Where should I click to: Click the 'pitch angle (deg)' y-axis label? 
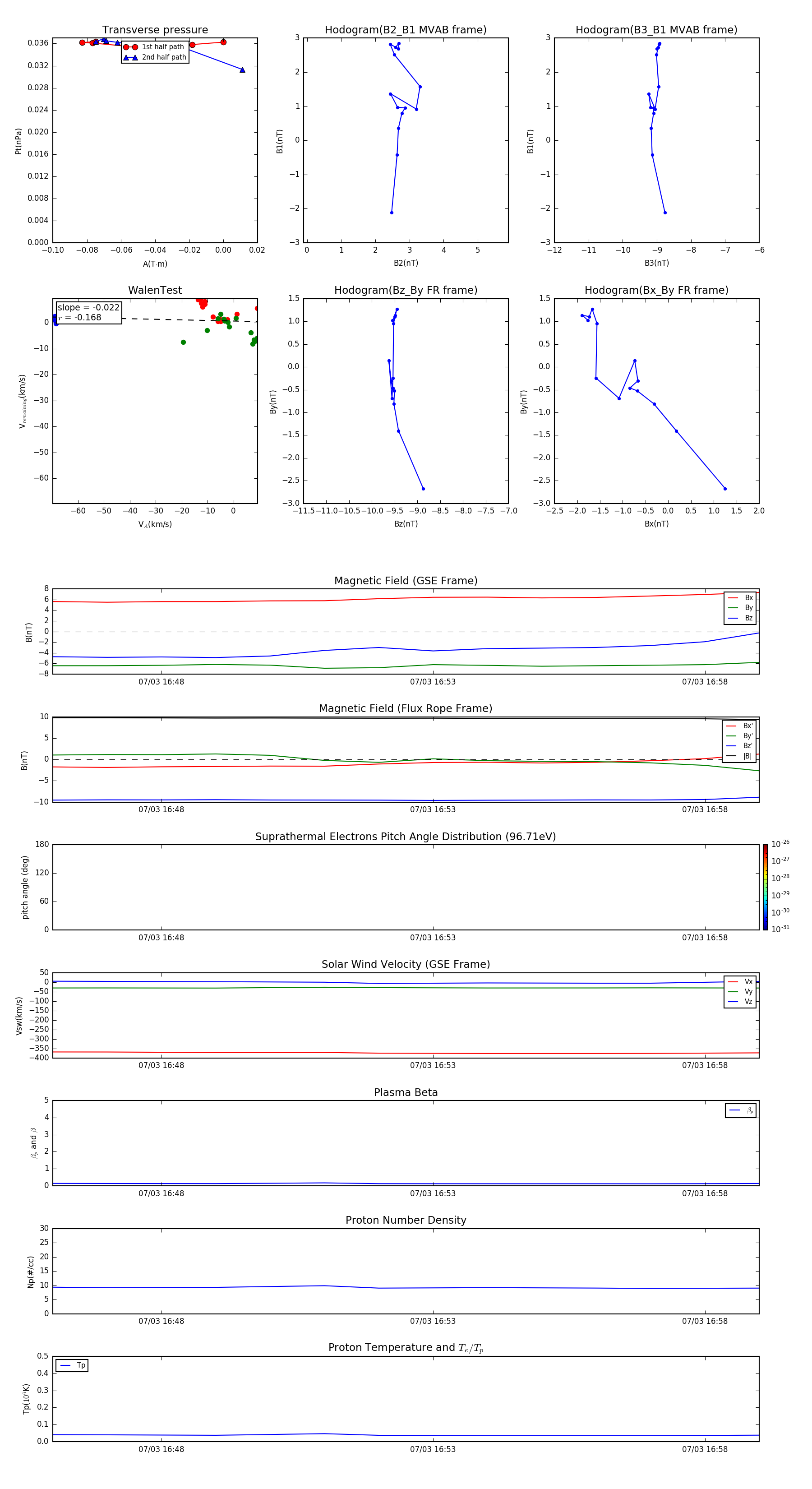(x=25, y=887)
